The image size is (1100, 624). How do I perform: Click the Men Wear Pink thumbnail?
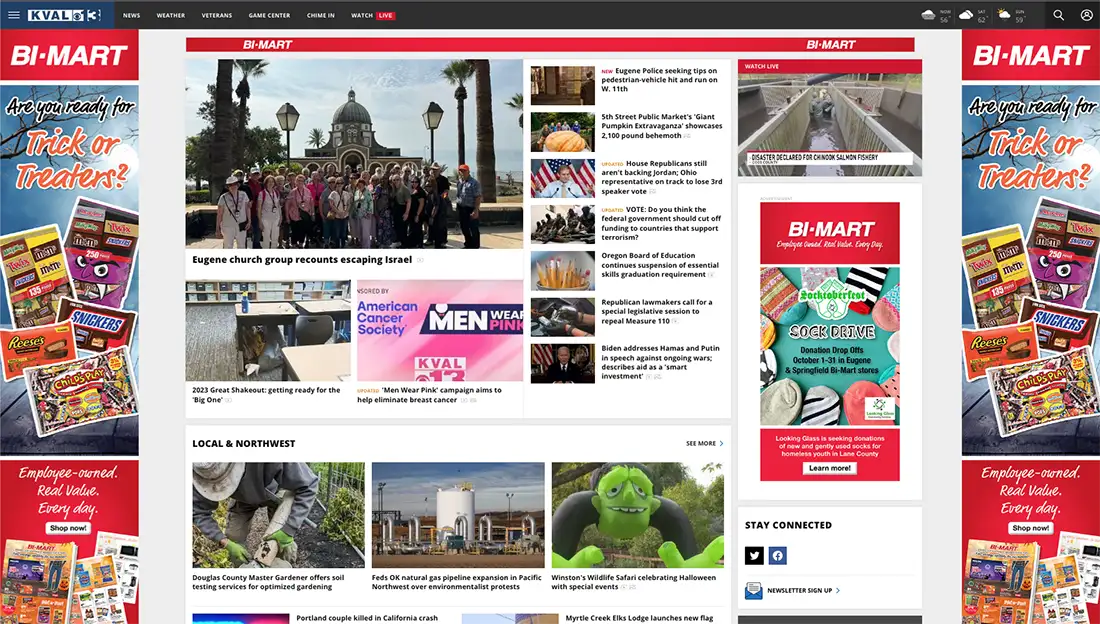(440, 331)
